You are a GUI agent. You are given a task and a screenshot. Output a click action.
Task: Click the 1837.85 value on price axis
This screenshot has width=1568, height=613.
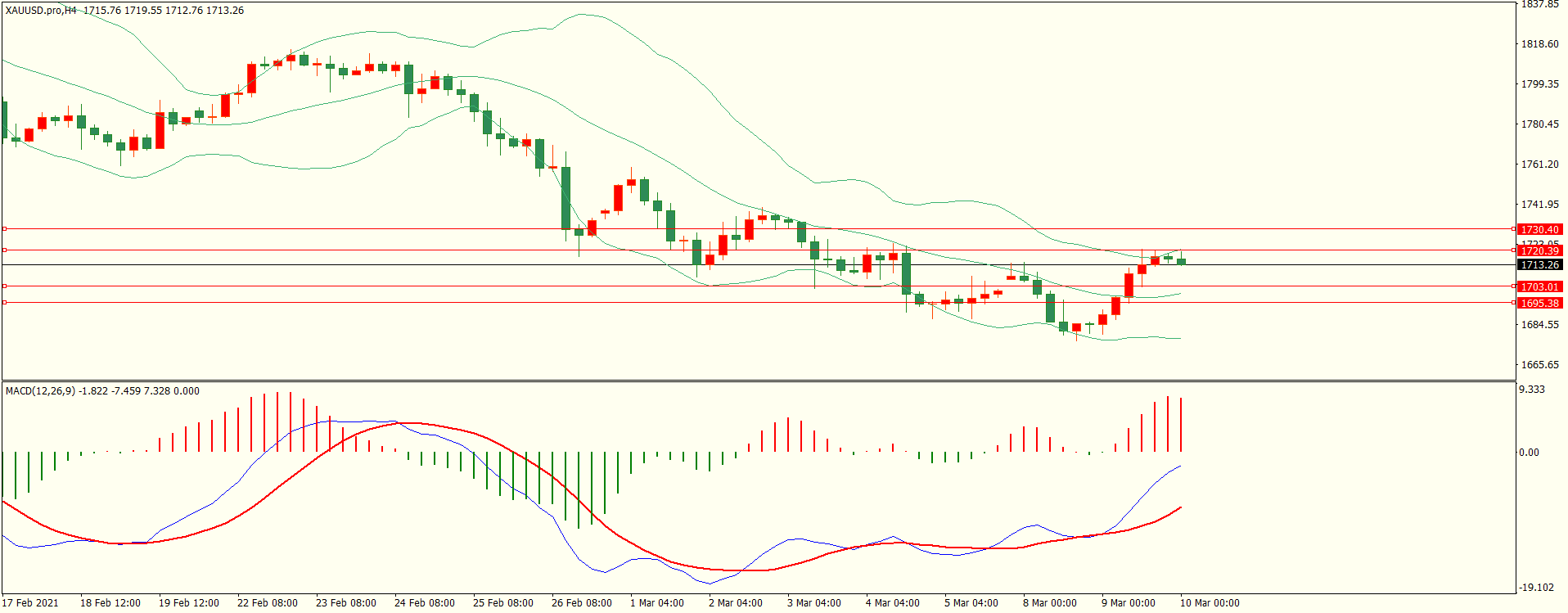[1539, 5]
